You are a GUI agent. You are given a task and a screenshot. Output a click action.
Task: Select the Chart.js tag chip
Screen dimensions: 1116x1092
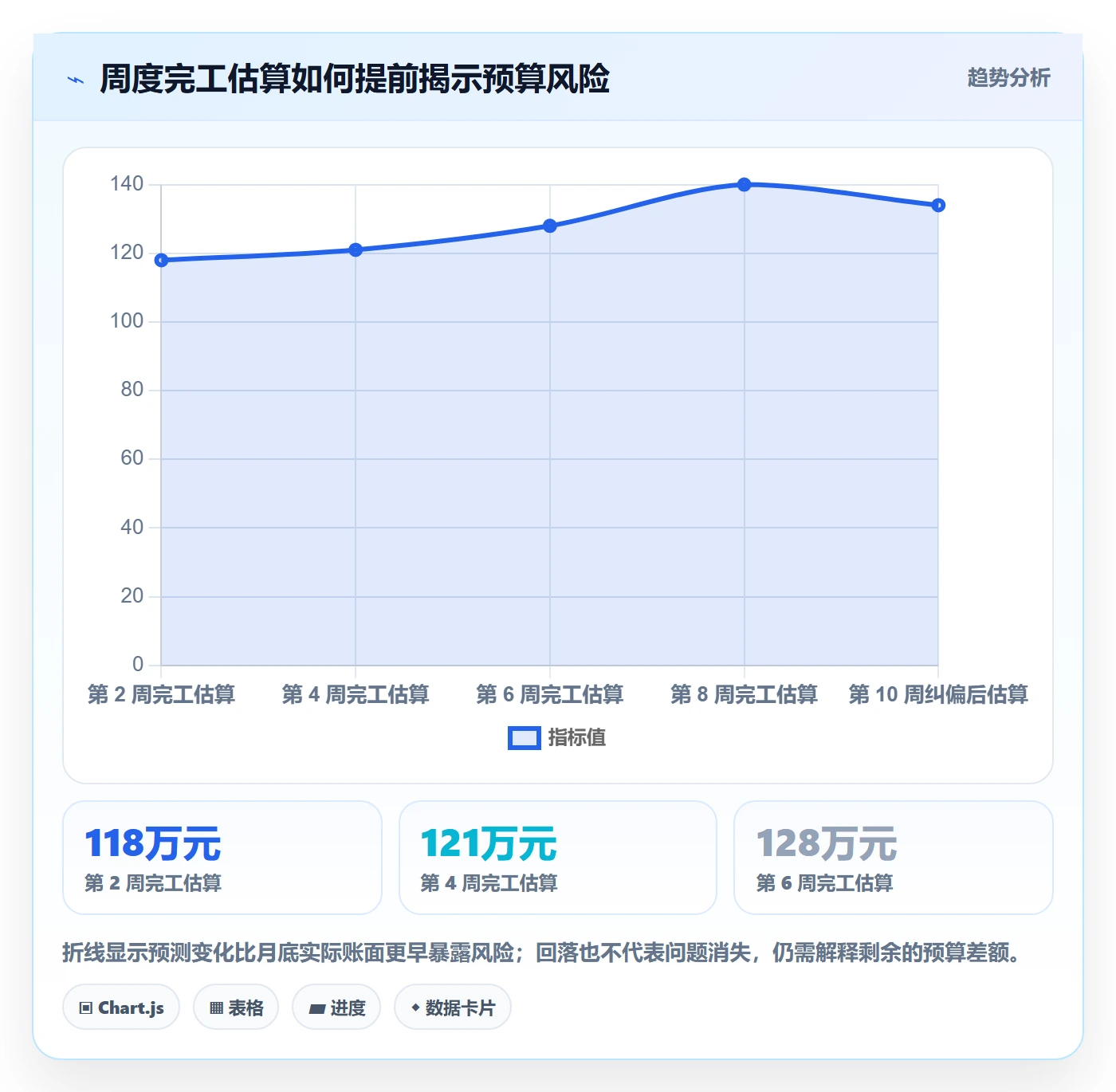coord(121,1008)
